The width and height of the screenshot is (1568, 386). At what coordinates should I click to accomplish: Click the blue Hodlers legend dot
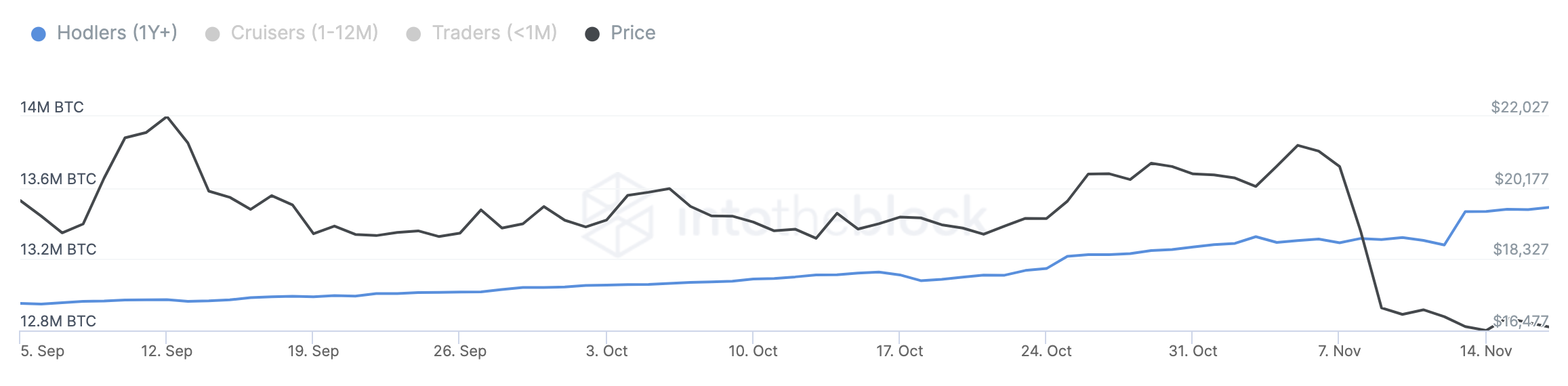click(x=39, y=34)
